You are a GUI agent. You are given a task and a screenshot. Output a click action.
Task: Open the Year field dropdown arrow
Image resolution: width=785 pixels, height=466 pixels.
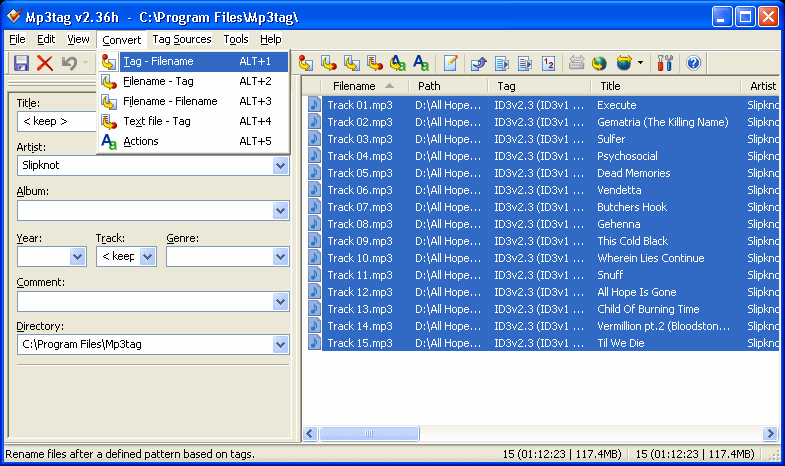click(x=78, y=257)
